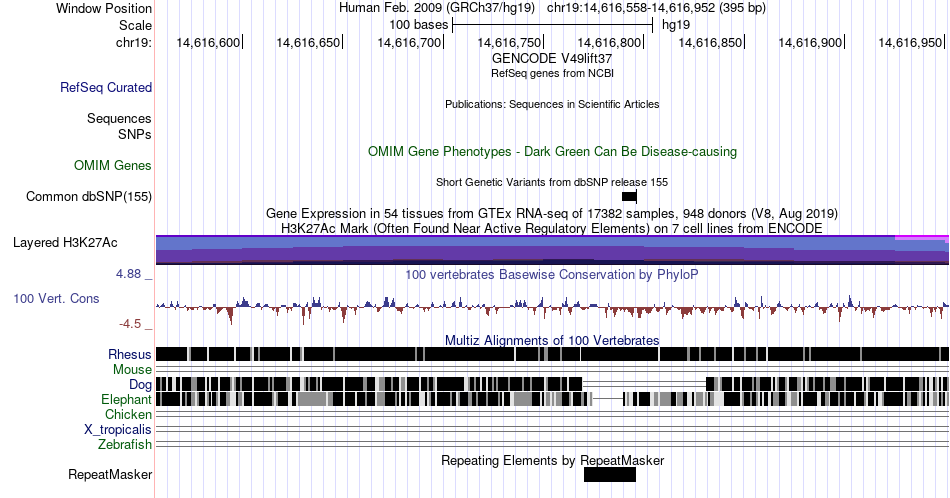The width and height of the screenshot is (950, 498).
Task: Click the 100 bases scale bar
Action: (x=552, y=25)
